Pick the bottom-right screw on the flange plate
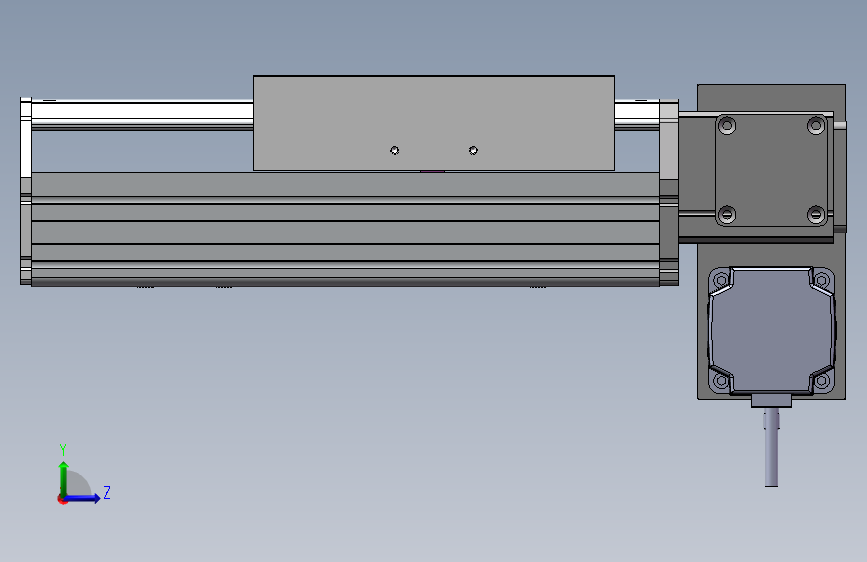Screen dimensions: 867x562 point(816,214)
